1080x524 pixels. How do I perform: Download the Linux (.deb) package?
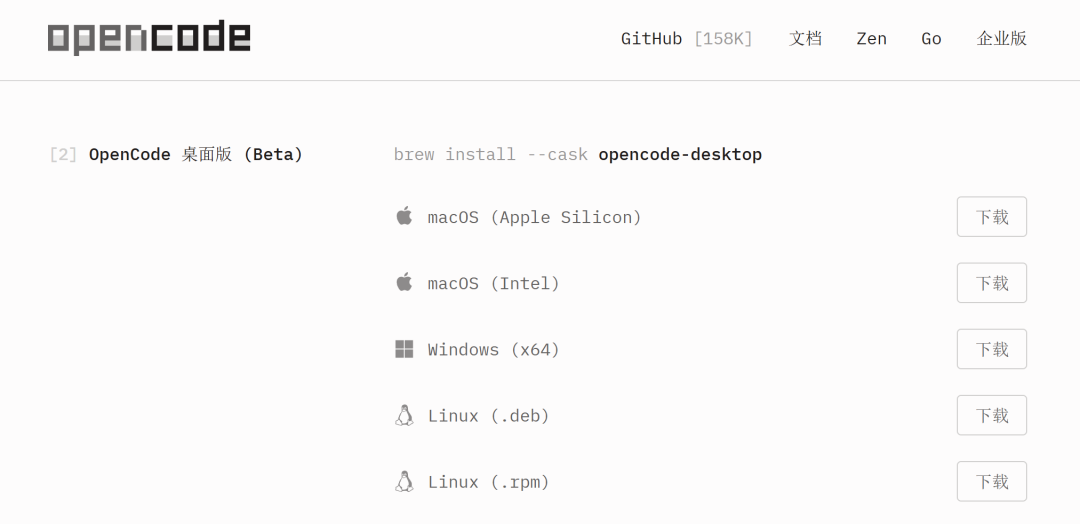coord(992,415)
